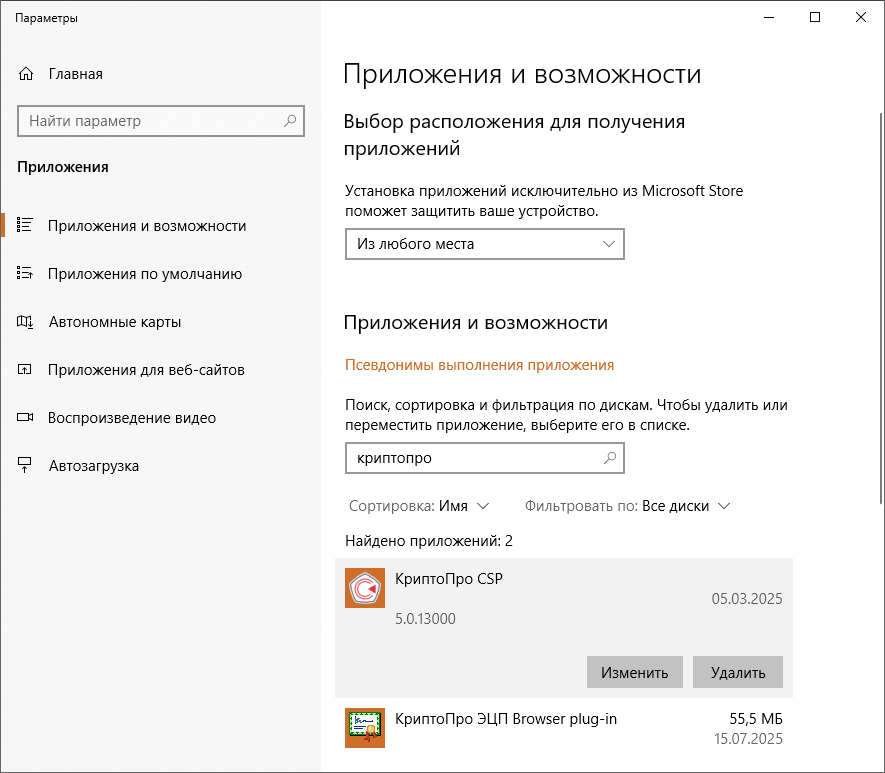This screenshot has height=773, width=885.
Task: Close the Параметры window
Action: 861,17
